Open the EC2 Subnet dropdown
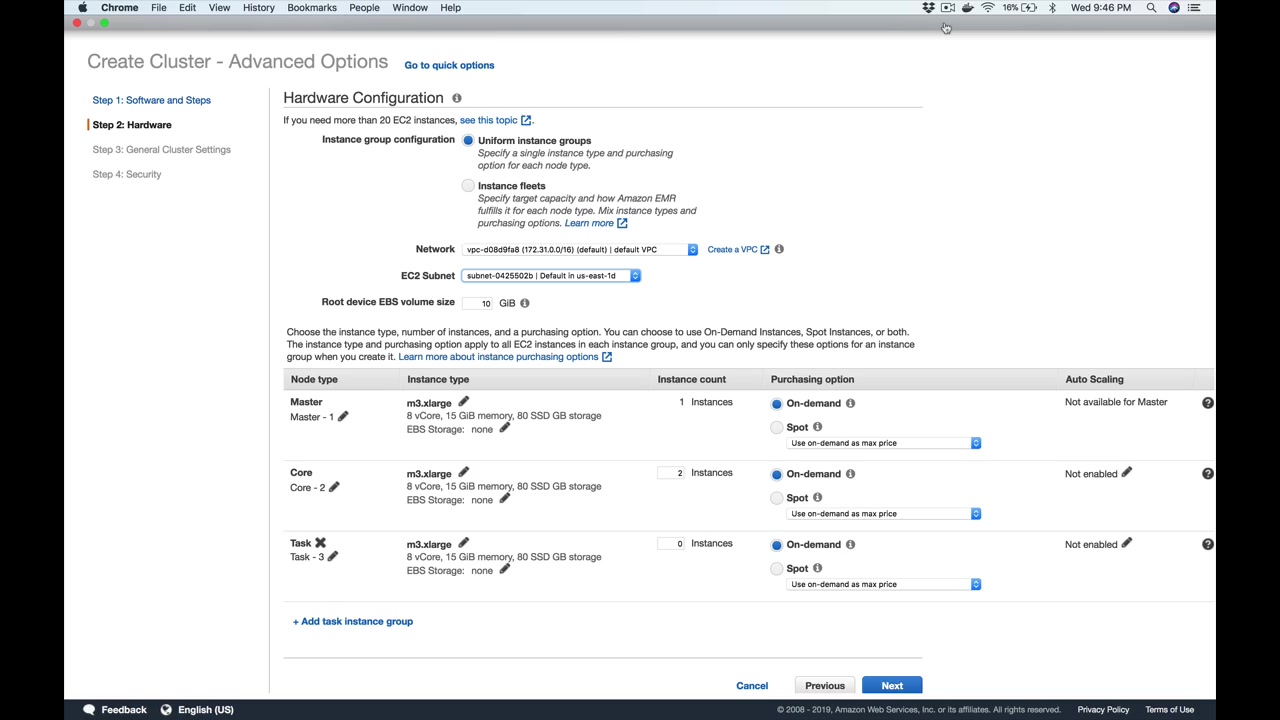Screen dimensions: 1280x720 [x=551, y=276]
